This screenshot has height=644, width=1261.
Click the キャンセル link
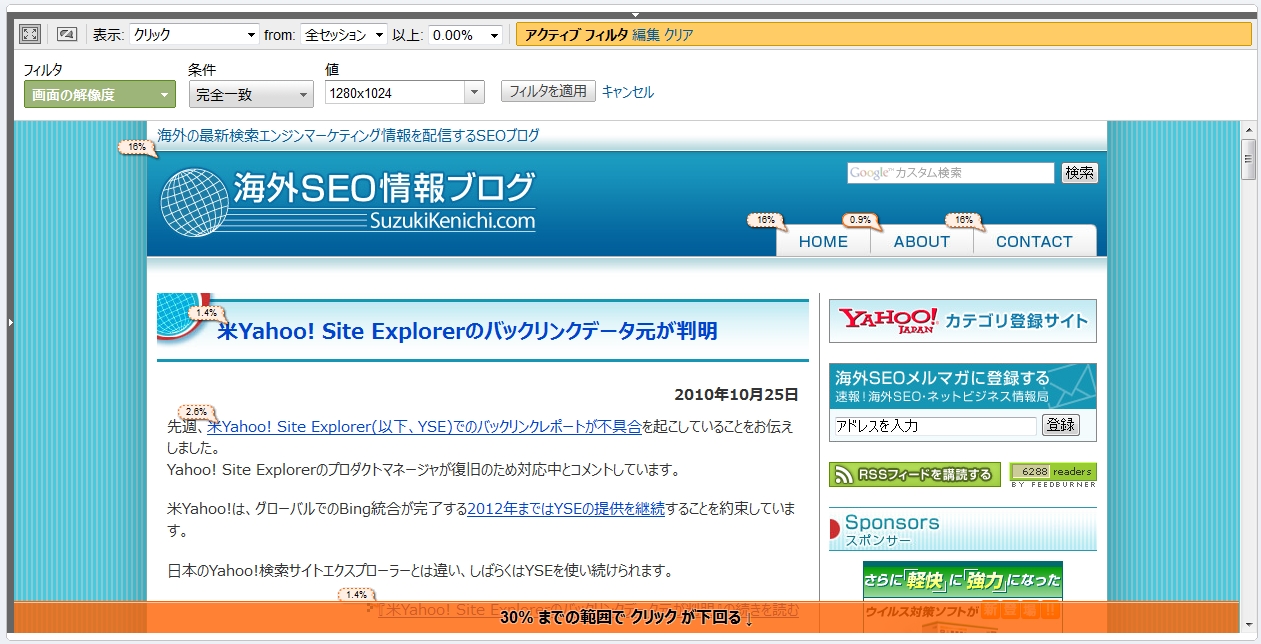(x=628, y=92)
